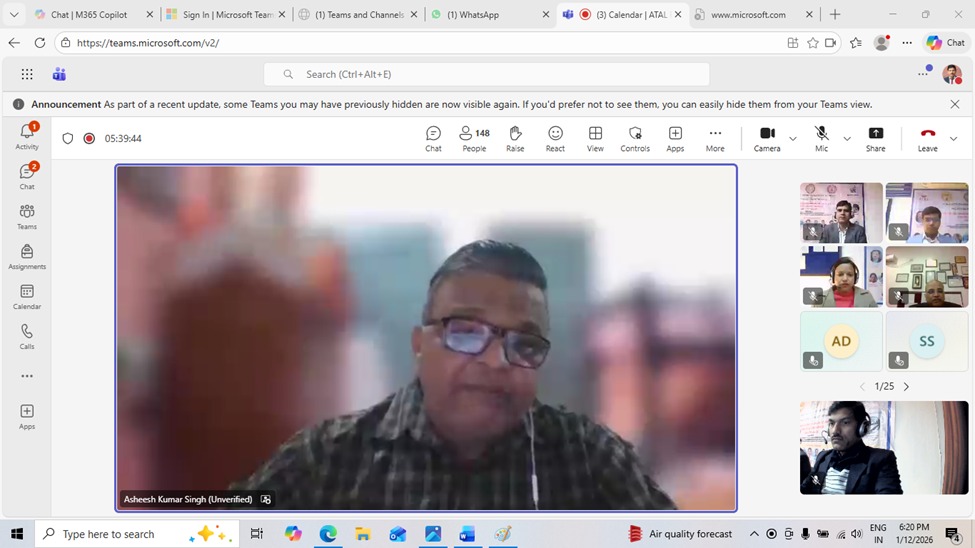Open the Controls meeting menu
The width and height of the screenshot is (975, 548).
(x=635, y=138)
